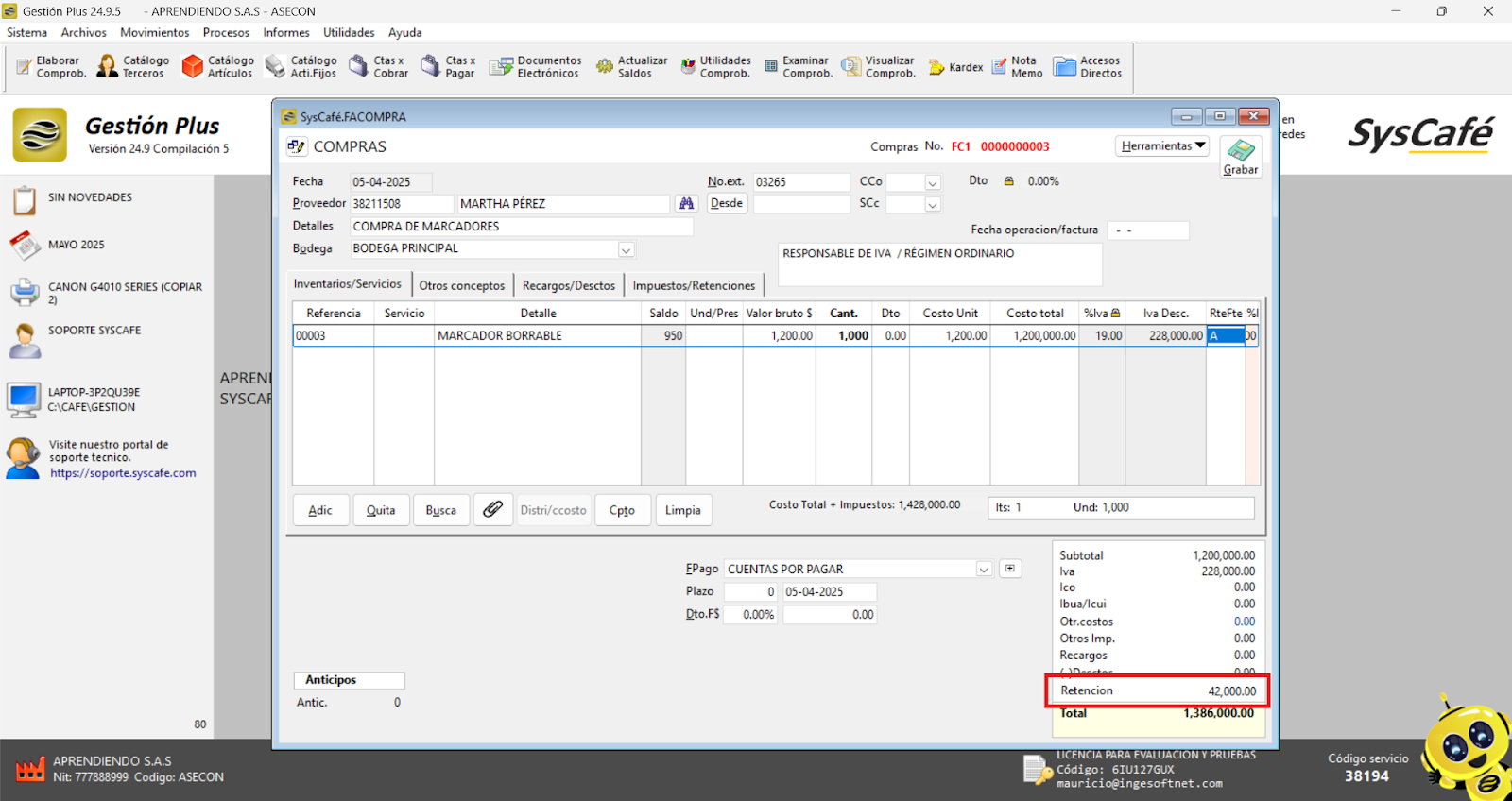
Task: Open the Nota Memo tool
Action: coord(1017,66)
